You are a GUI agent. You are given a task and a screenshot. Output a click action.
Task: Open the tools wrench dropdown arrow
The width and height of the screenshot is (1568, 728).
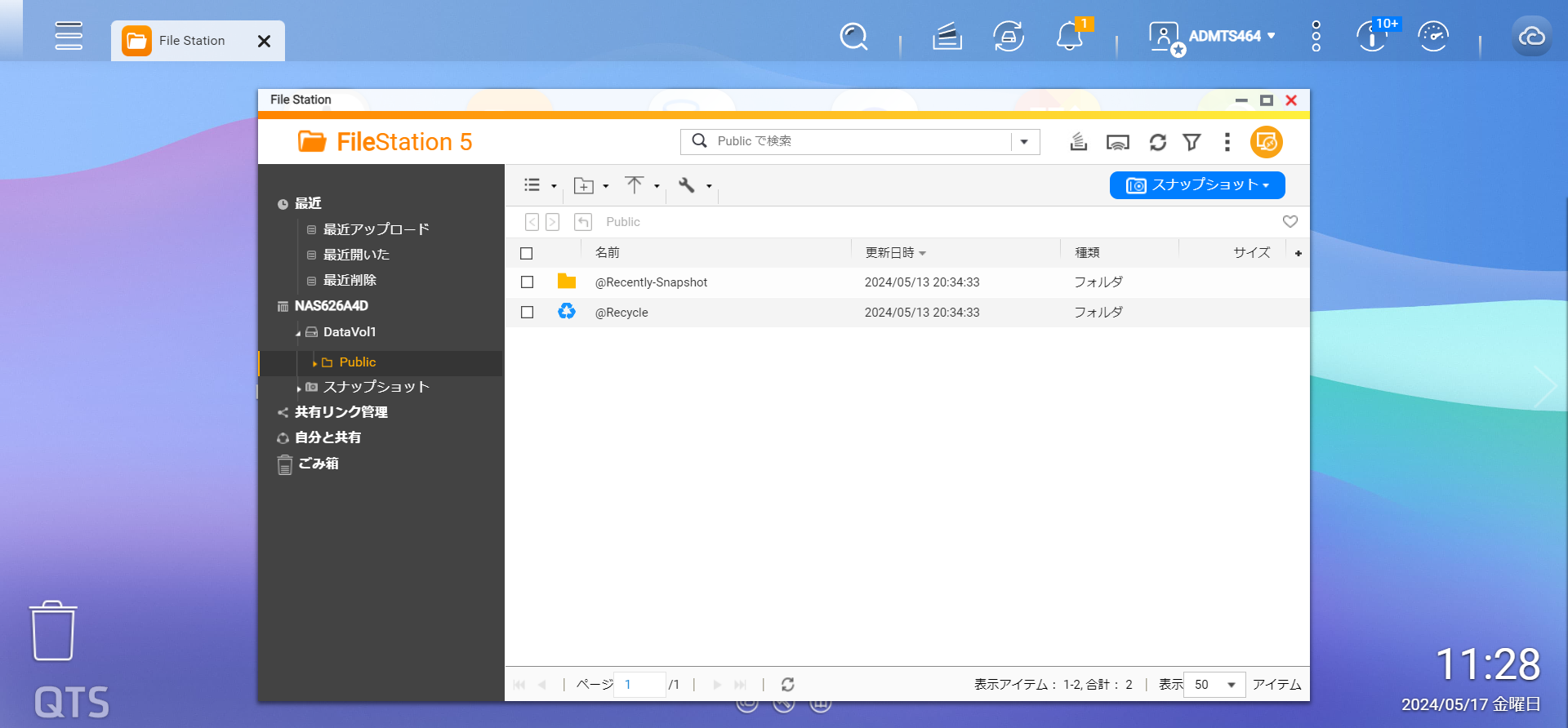pyautogui.click(x=709, y=186)
